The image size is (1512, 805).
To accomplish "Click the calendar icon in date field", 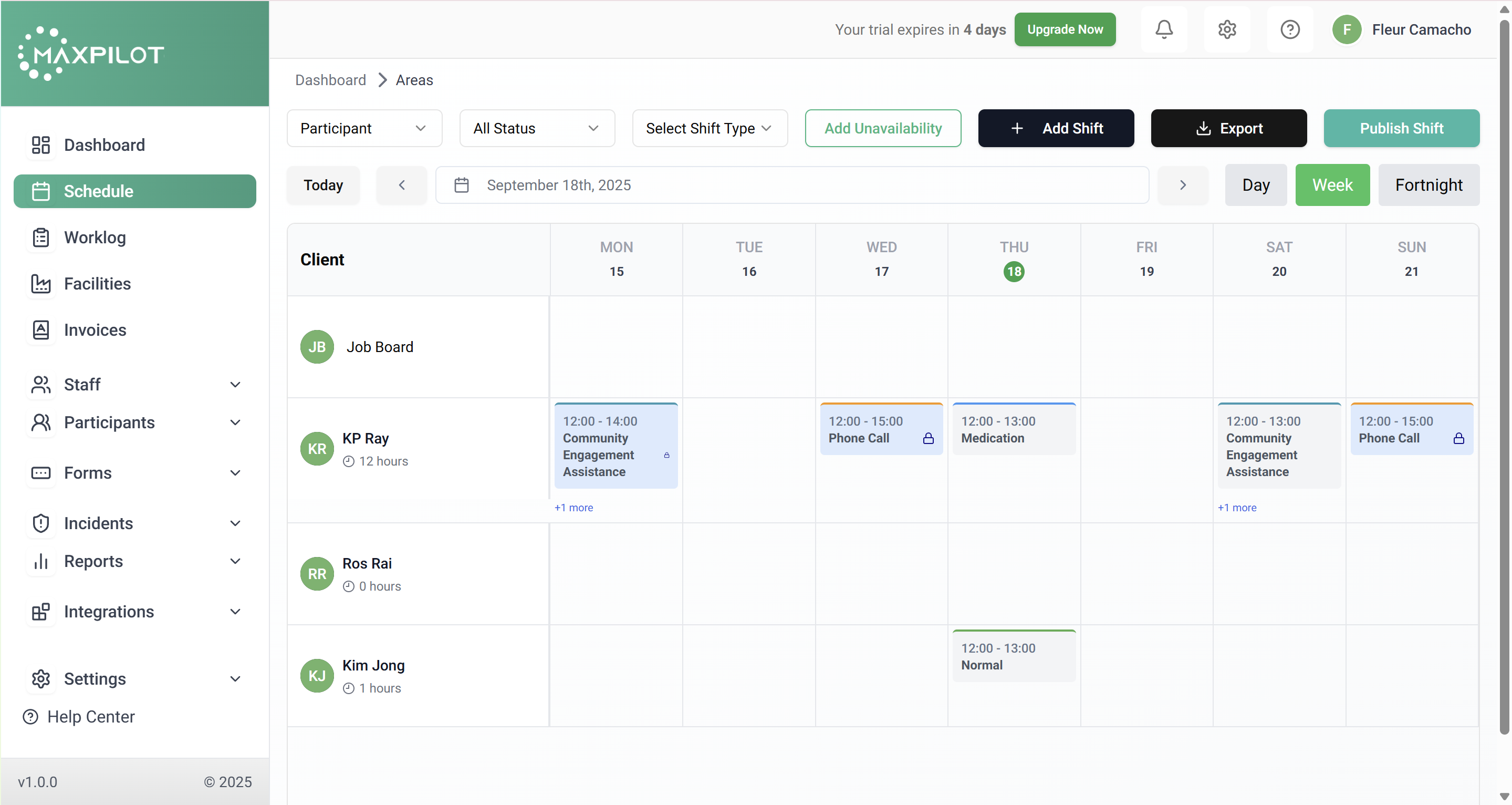I will [x=461, y=185].
